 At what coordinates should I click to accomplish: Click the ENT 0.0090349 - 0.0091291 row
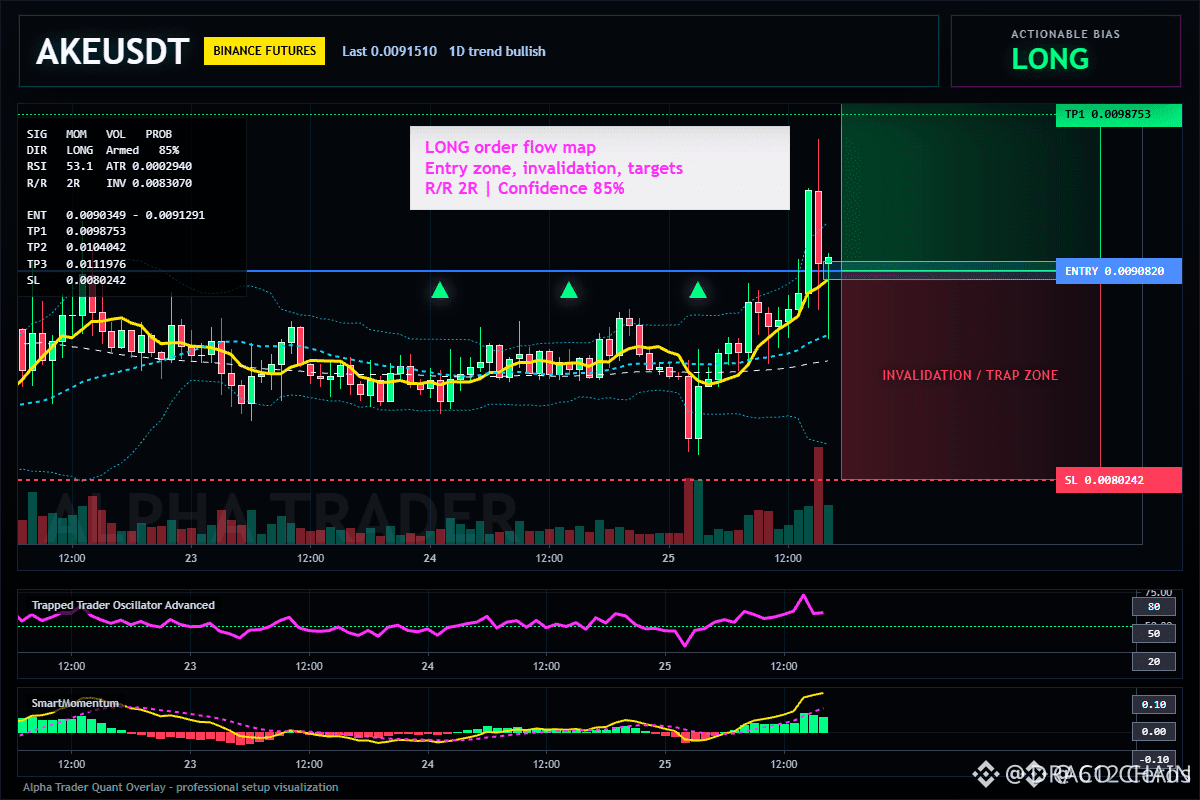click(116, 215)
